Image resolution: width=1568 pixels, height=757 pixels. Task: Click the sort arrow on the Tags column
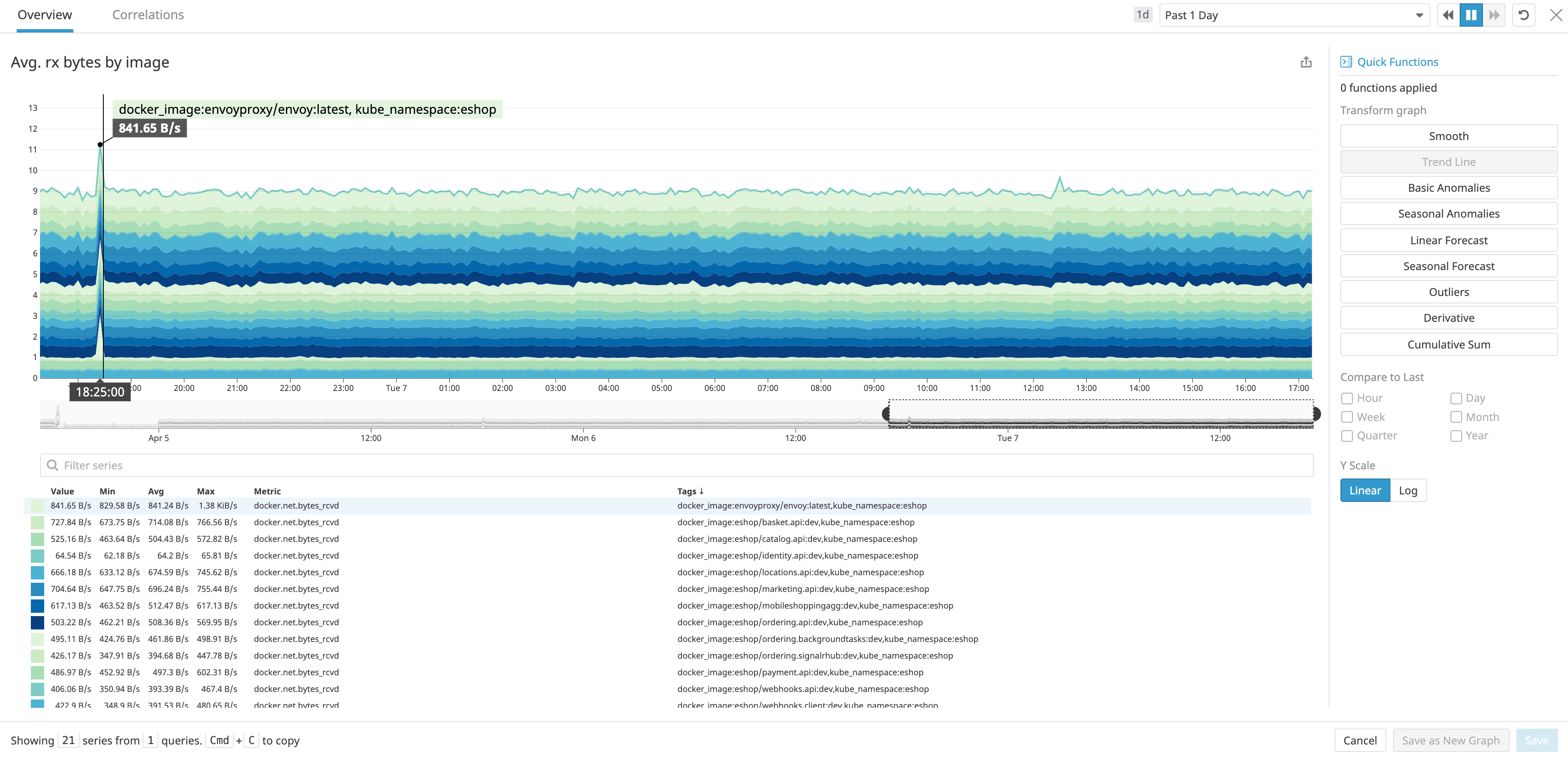click(x=701, y=491)
